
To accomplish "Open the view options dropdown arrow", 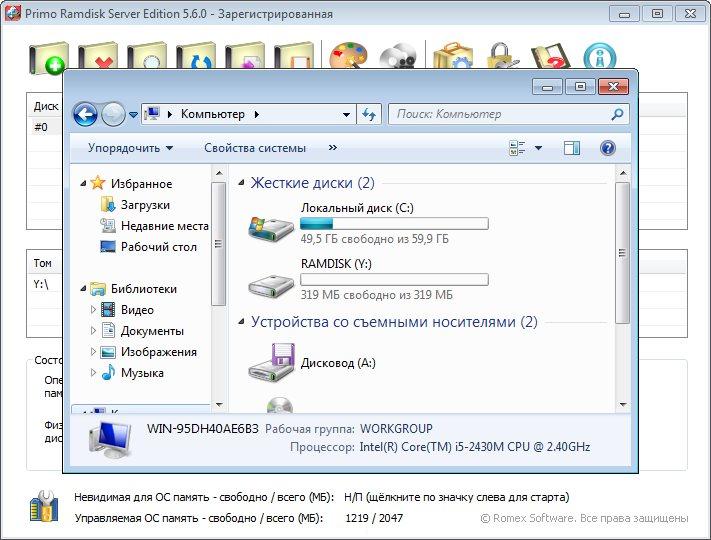I will click(538, 148).
